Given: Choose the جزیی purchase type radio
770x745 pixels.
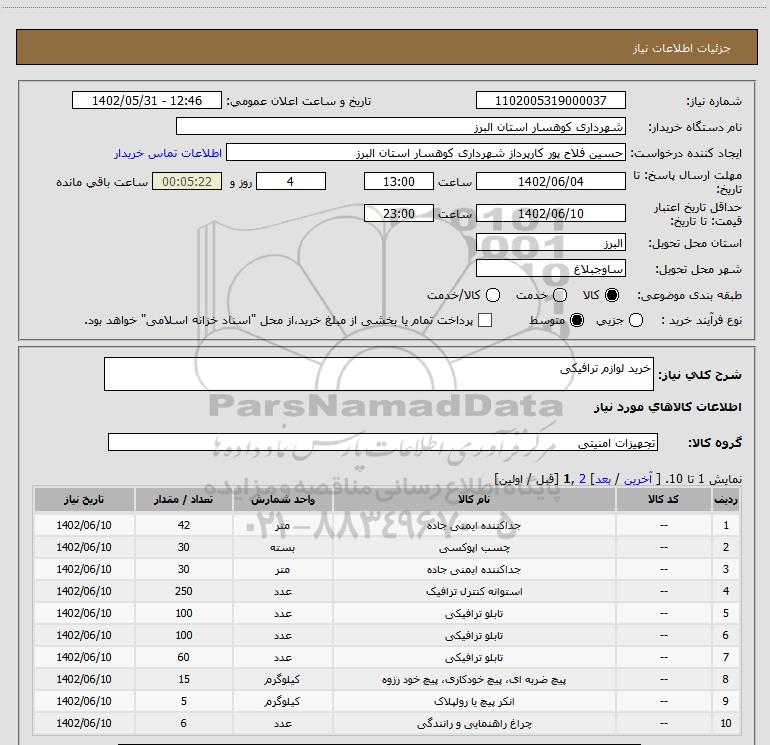Looking at the screenshot, I should click(636, 321).
